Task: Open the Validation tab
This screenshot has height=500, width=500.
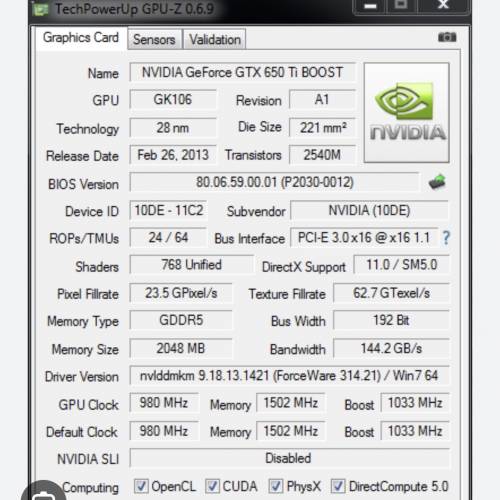Action: [x=215, y=39]
